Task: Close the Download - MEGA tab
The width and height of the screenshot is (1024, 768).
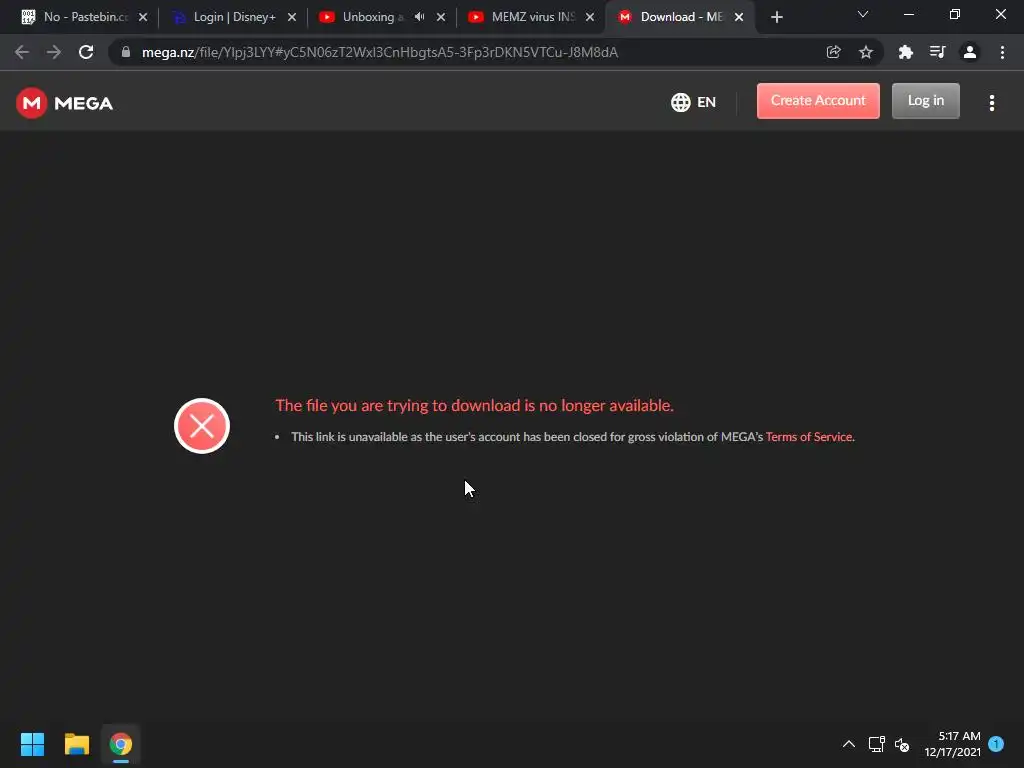Action: pos(739,17)
